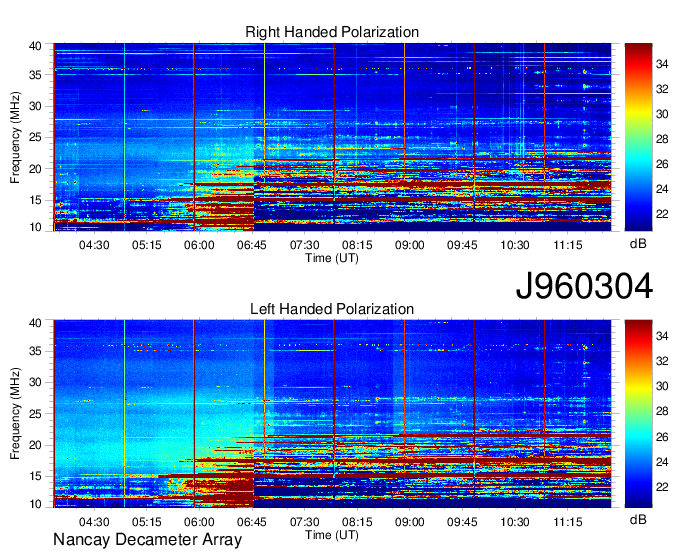Click "Frequency (MHz)" axis label of Left Handed plot
This screenshot has width=680, height=552.
(x=15, y=414)
